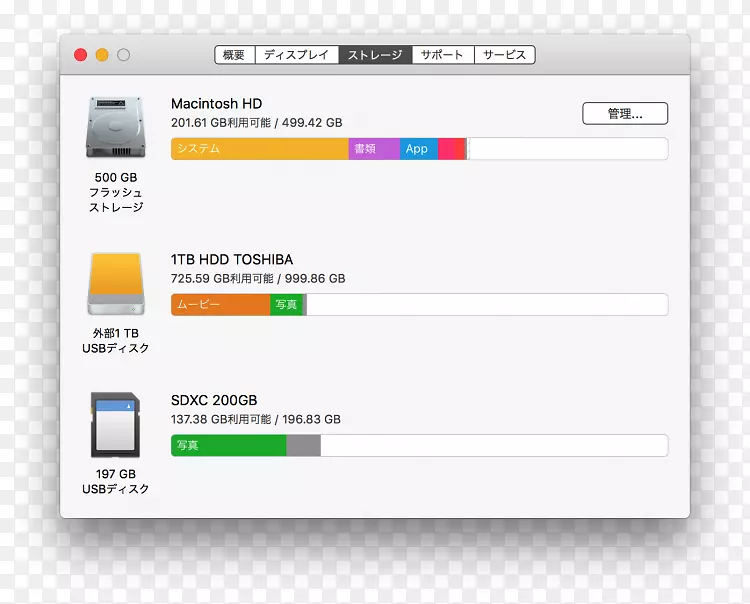Viewport: 750px width, 604px height.
Task: Select the ストレージ tab
Action: click(375, 55)
